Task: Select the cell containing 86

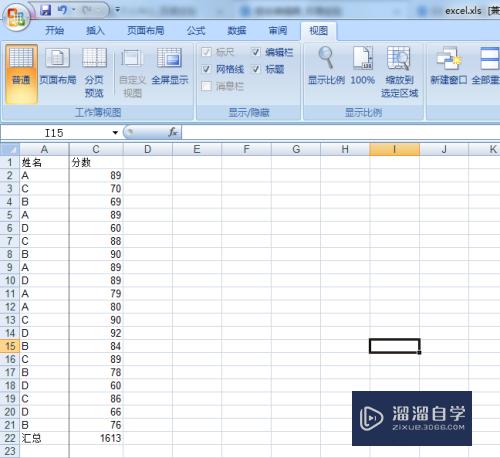Action: pyautogui.click(x=96, y=399)
